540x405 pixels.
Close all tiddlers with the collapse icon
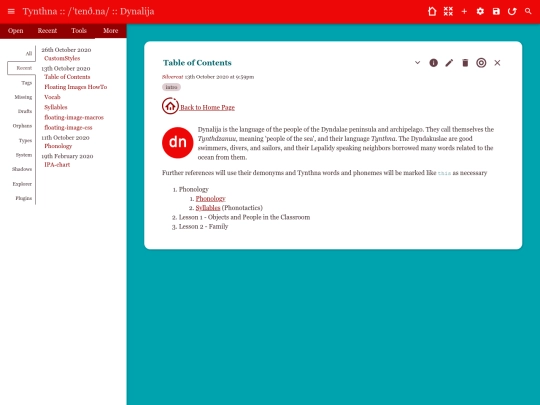pyautogui.click(x=448, y=11)
